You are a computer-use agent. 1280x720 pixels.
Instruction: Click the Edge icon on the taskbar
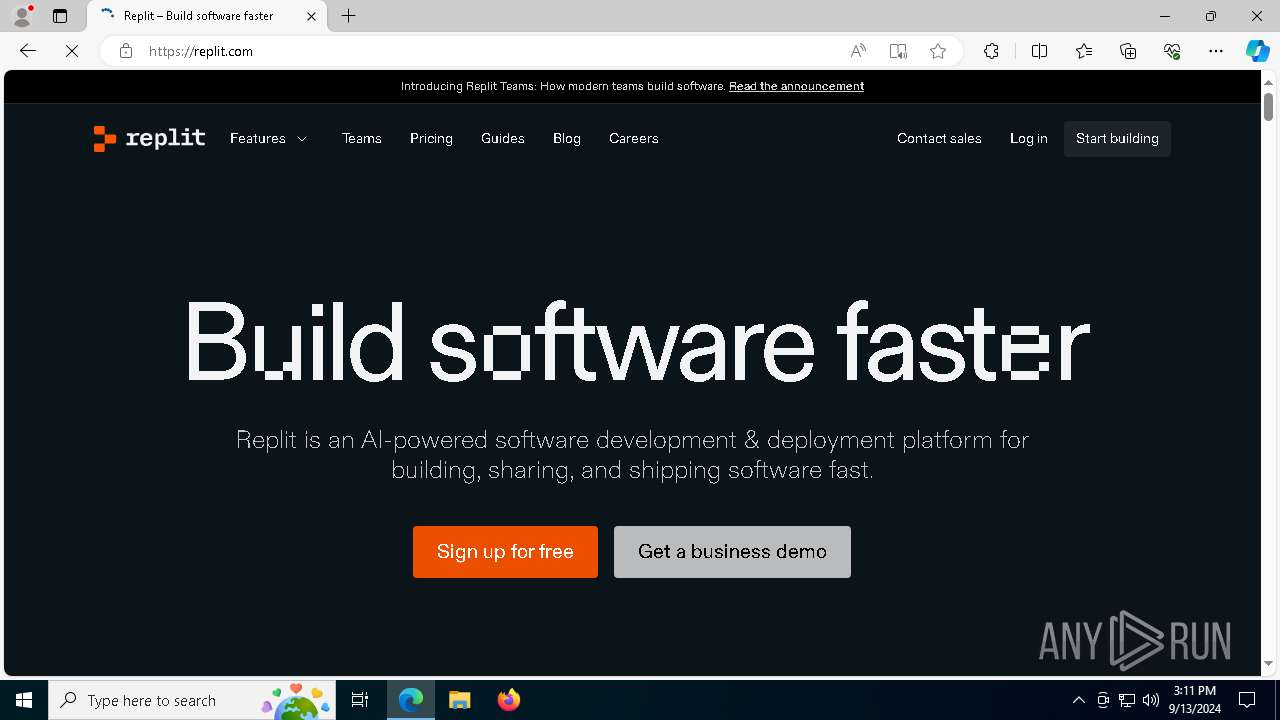pyautogui.click(x=411, y=700)
